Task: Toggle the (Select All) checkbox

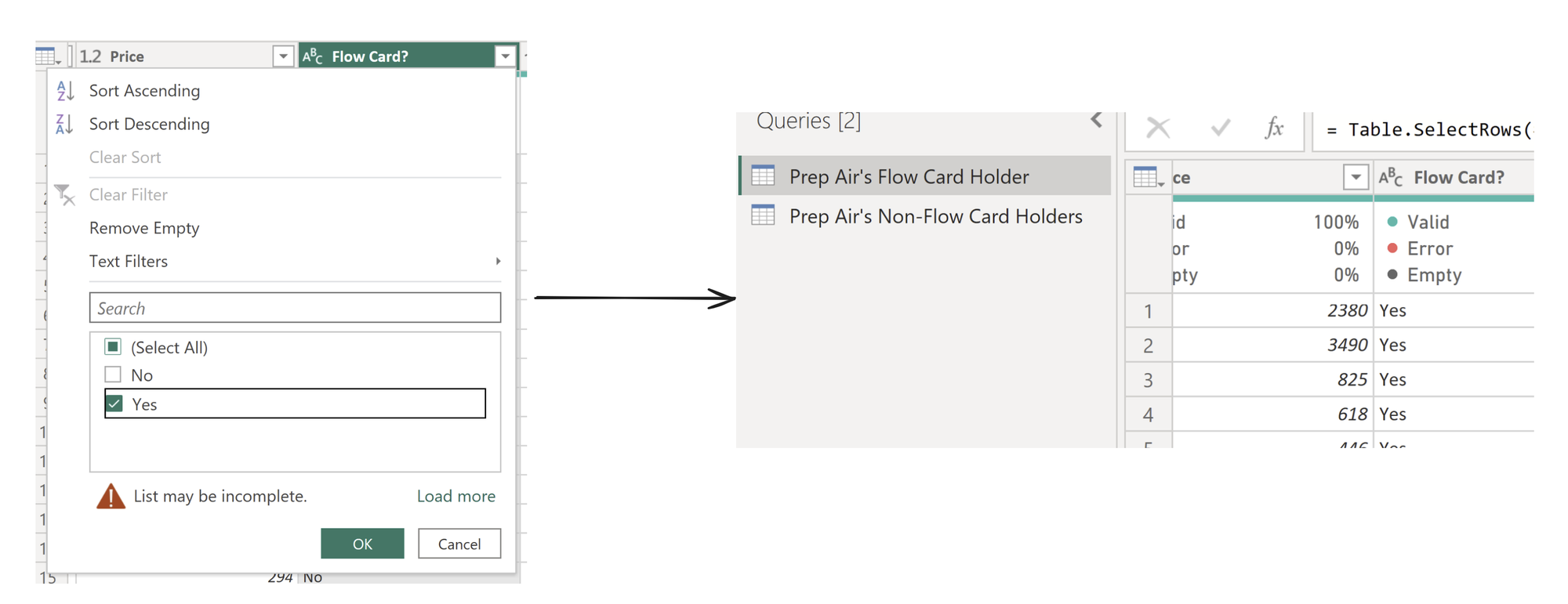Action: click(x=114, y=347)
